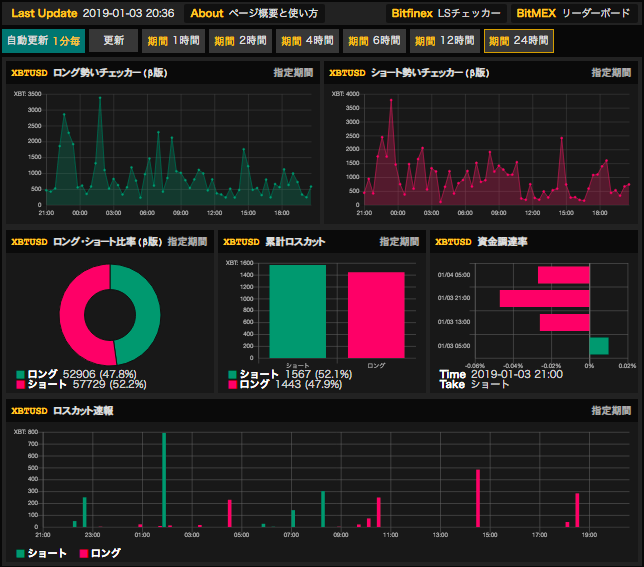Screen dimensions: 644x567
Task: Click the 累計ロスカット panel title
Action: tap(274, 241)
